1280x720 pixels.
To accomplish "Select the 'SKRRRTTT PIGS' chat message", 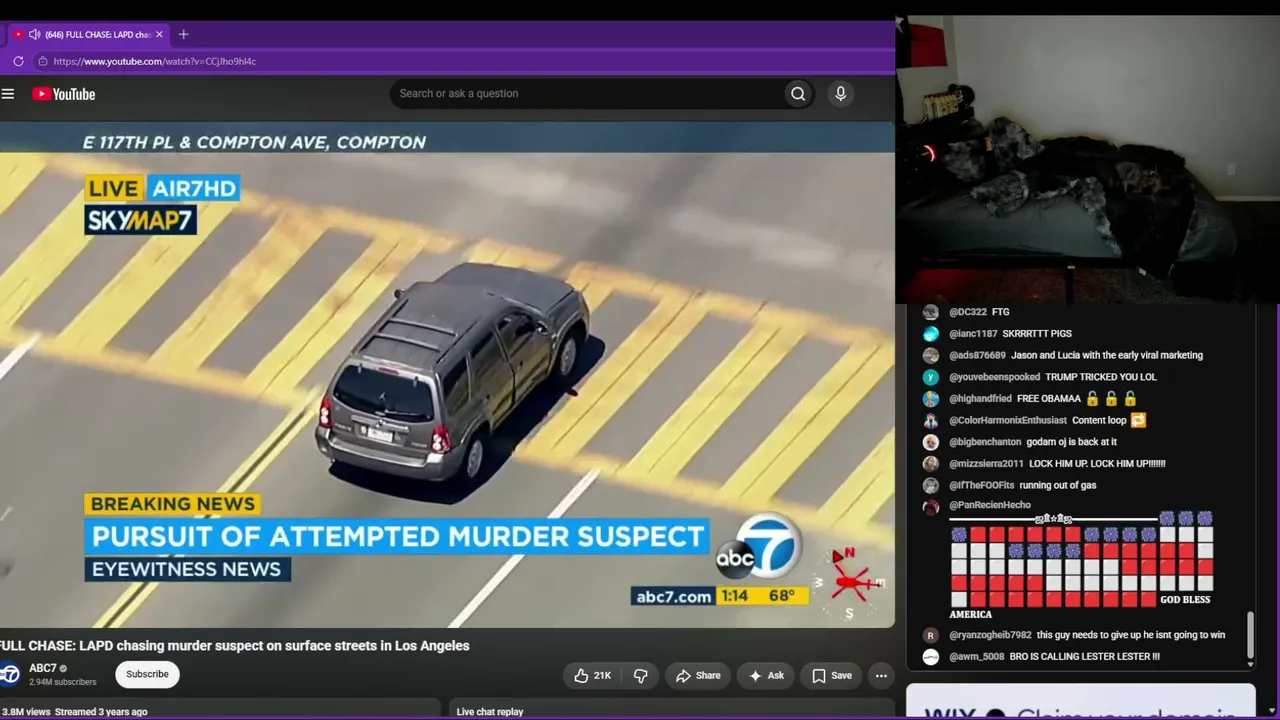I will pos(1037,334).
